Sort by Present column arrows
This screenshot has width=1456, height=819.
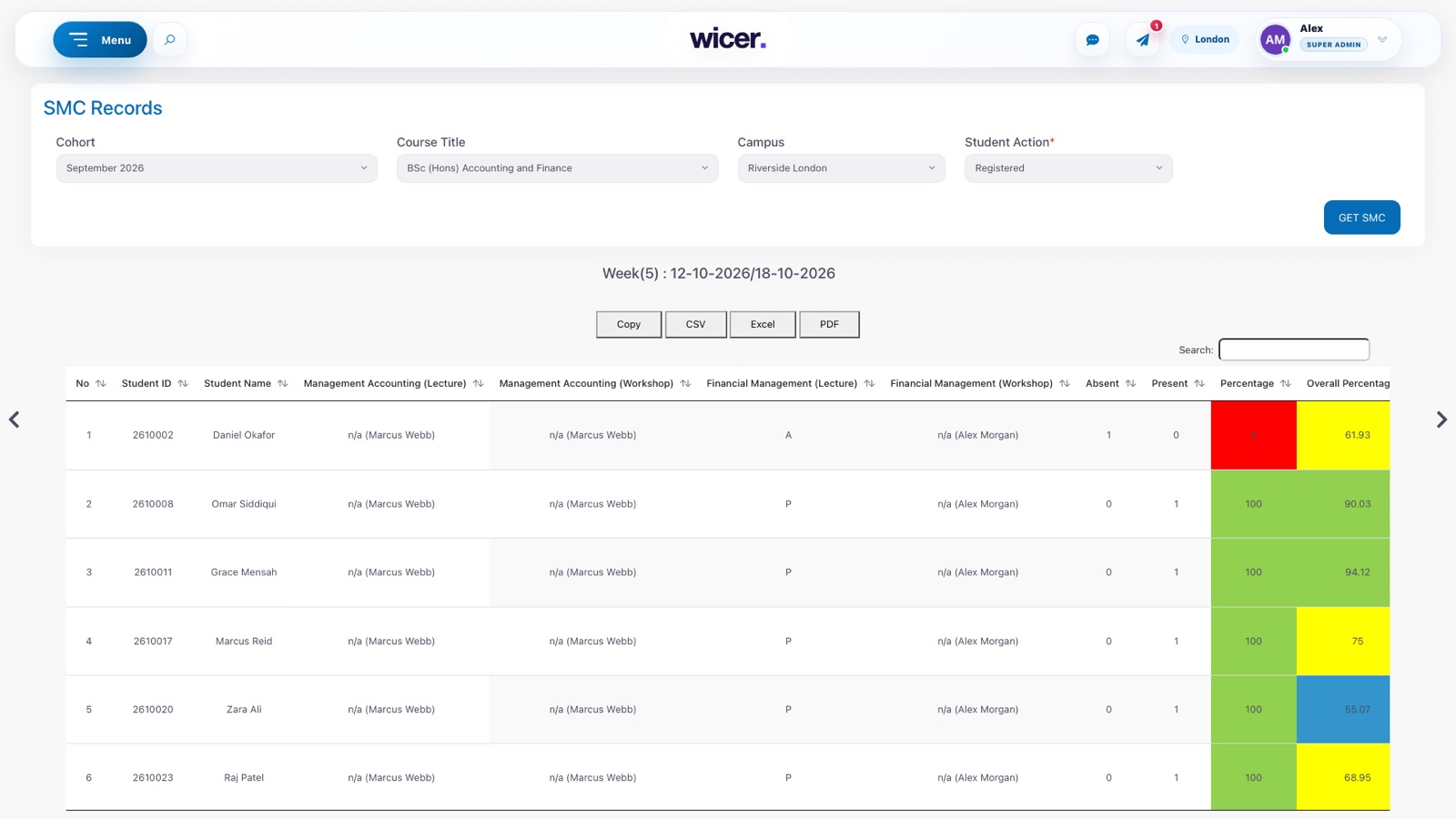1199,384
